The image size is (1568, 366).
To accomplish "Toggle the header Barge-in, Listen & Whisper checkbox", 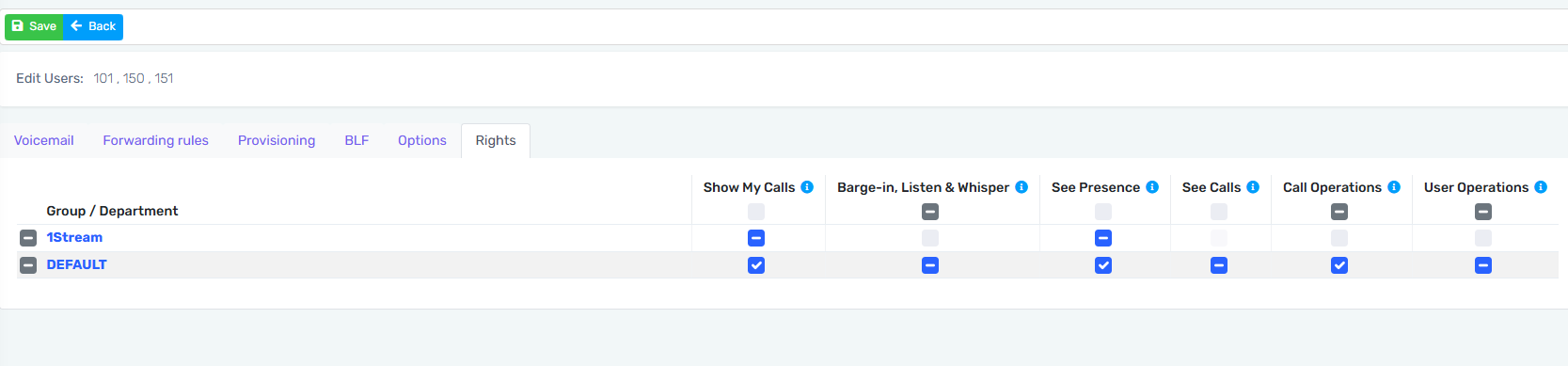I will point(930,212).
